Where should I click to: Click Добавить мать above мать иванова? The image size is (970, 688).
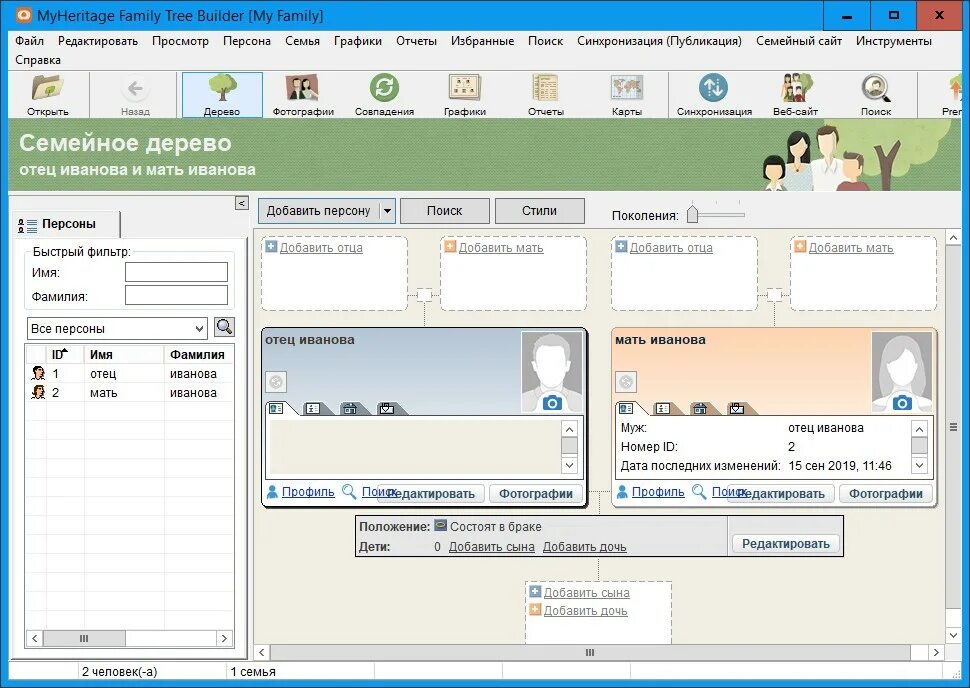tap(851, 247)
